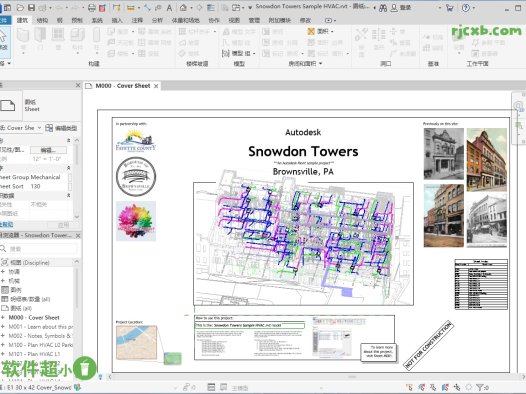The height and width of the screenshot is (394, 526).
Task: Click the Fayette County logo on the sheet
Action: (x=136, y=141)
